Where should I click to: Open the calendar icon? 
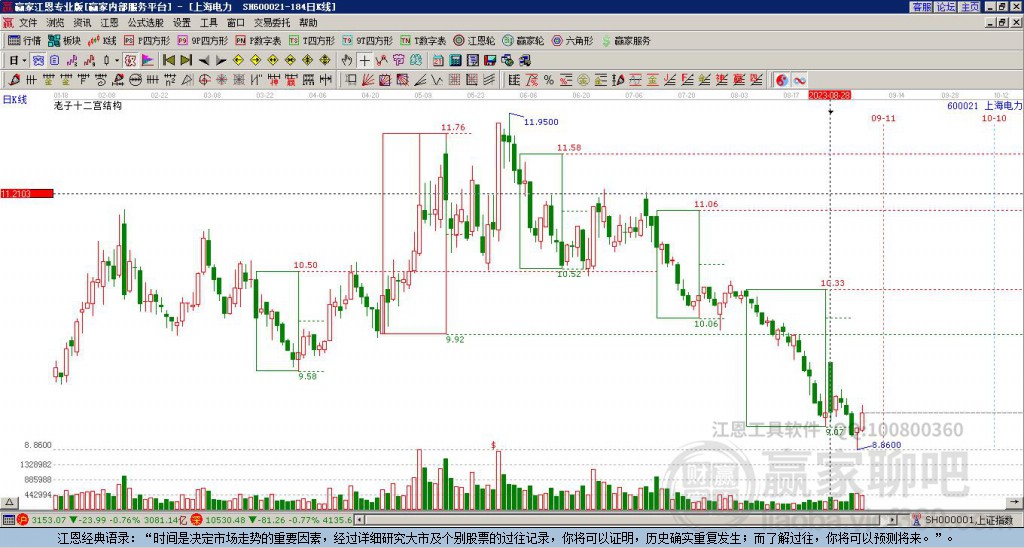click(438, 60)
